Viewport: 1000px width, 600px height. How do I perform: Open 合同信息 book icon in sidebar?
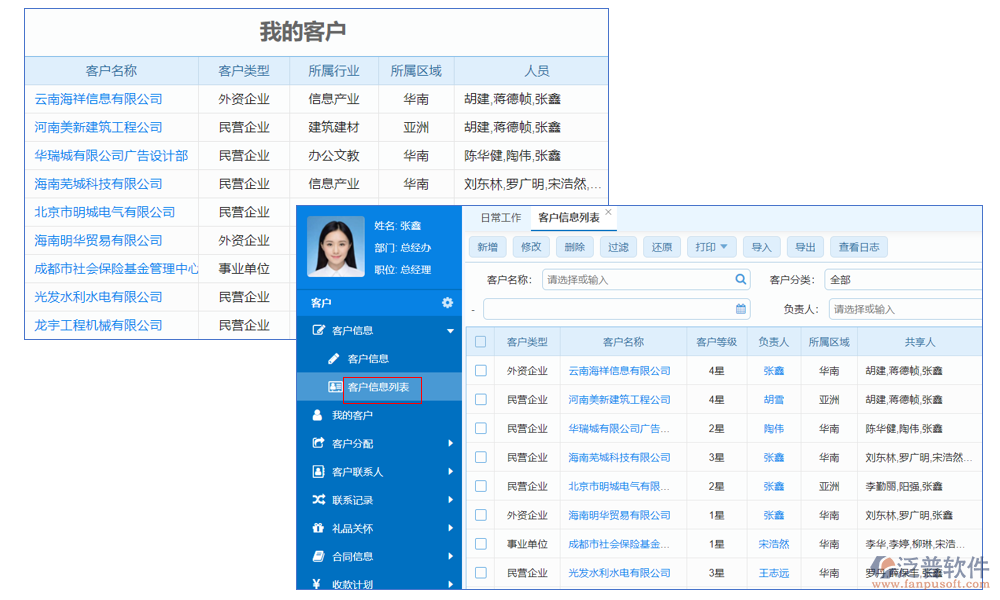pyautogui.click(x=316, y=555)
